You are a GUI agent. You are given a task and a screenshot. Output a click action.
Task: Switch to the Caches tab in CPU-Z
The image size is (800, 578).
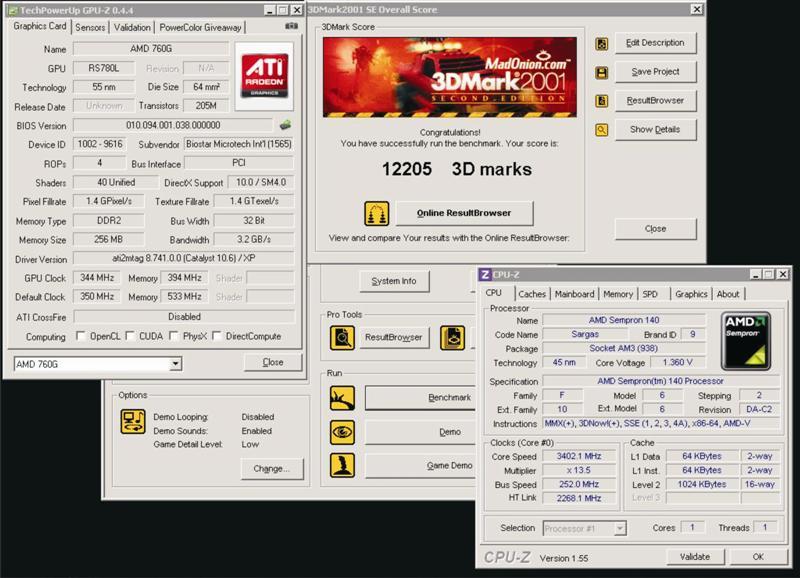coord(532,294)
